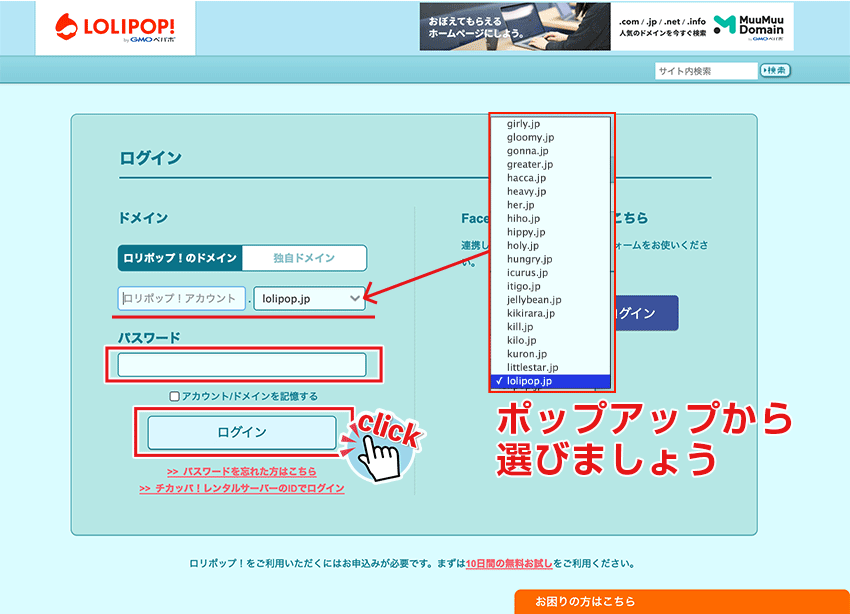Focus the site search field
The width and height of the screenshot is (850, 614).
tap(706, 71)
